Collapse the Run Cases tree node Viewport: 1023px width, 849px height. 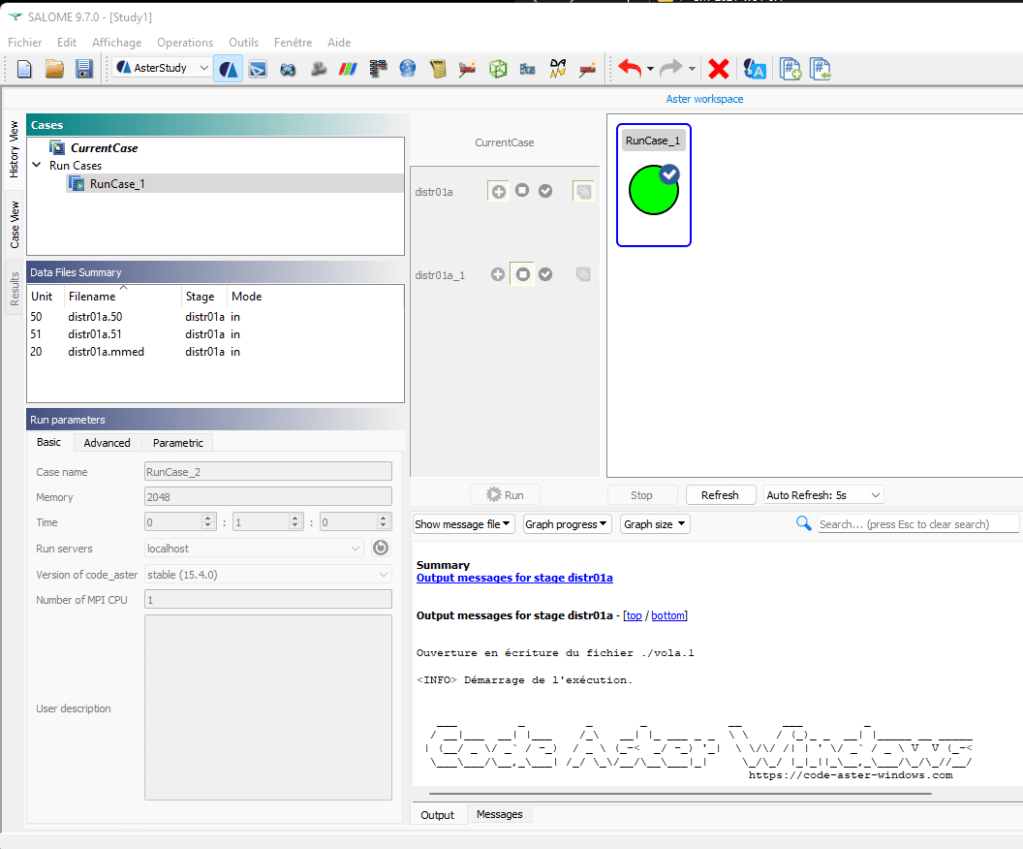(x=37, y=166)
